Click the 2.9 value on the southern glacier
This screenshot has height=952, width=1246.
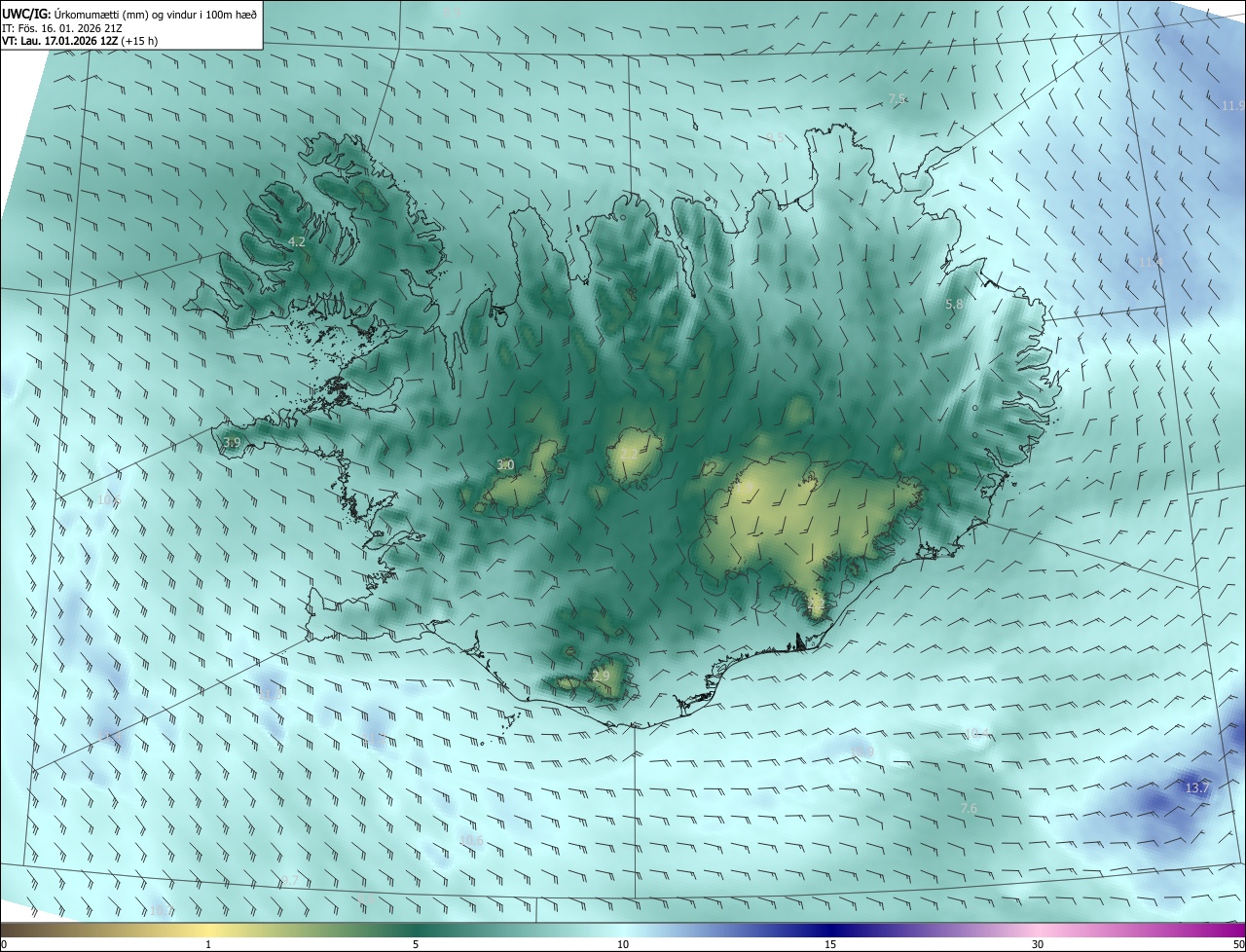click(601, 677)
